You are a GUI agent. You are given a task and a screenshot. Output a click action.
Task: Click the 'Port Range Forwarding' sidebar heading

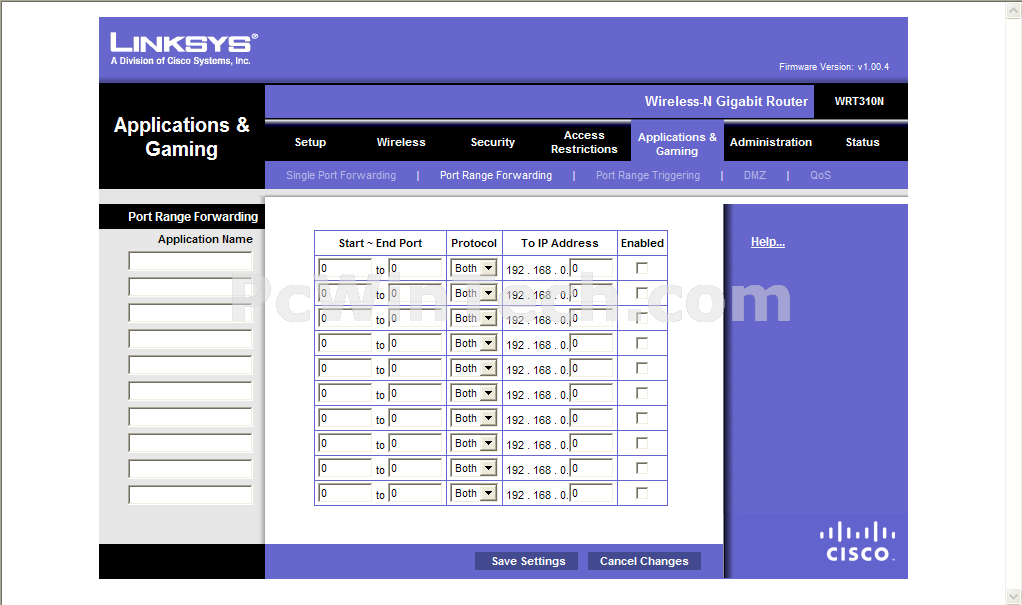(193, 216)
